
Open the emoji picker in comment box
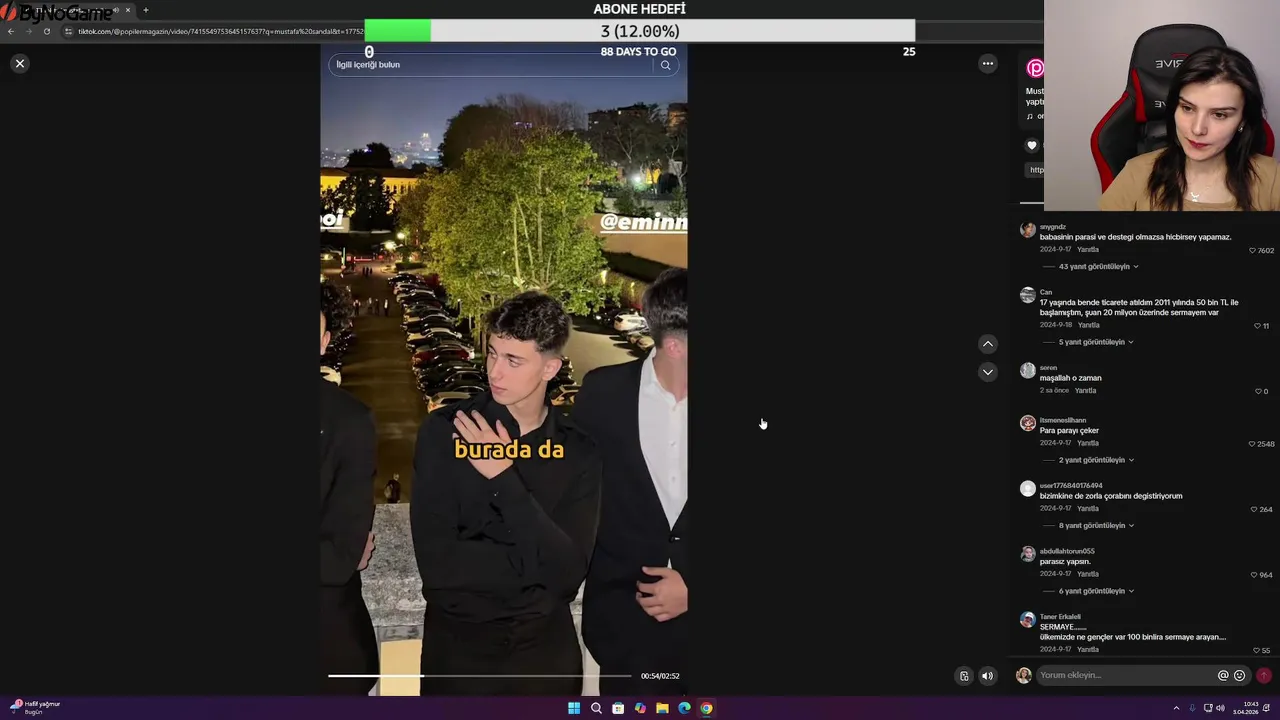(x=1239, y=676)
